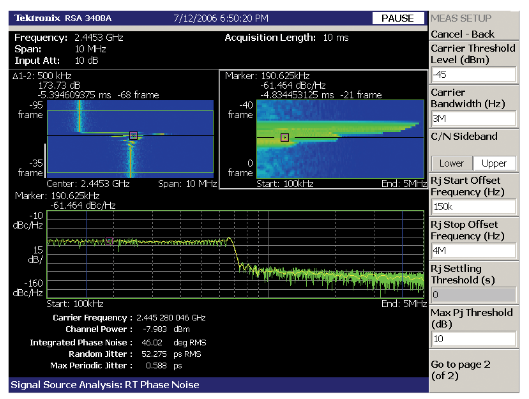The width and height of the screenshot is (529, 399).
Task: Click the MEAS SETUP menu title
Action: point(461,18)
